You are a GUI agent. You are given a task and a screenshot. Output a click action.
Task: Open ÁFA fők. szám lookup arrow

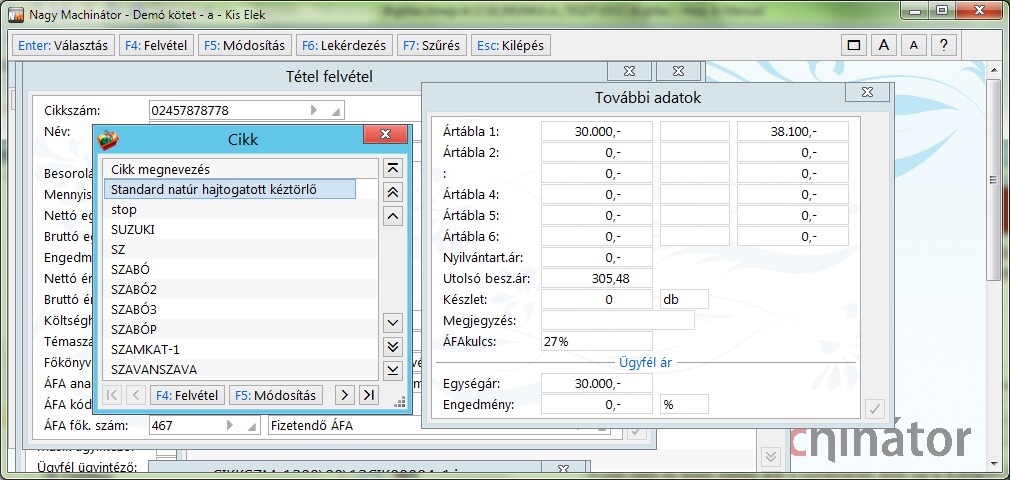point(230,425)
